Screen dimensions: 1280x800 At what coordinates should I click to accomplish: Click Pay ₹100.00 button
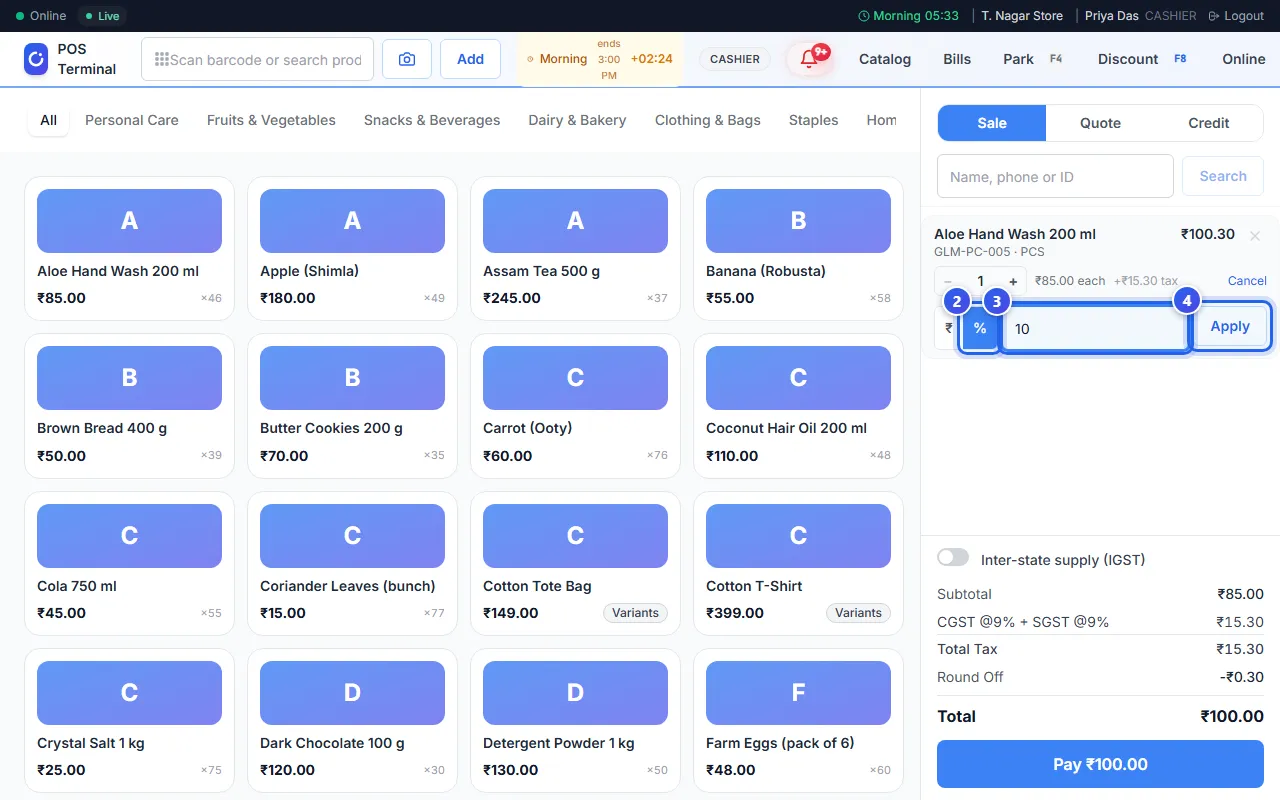[1100, 764]
